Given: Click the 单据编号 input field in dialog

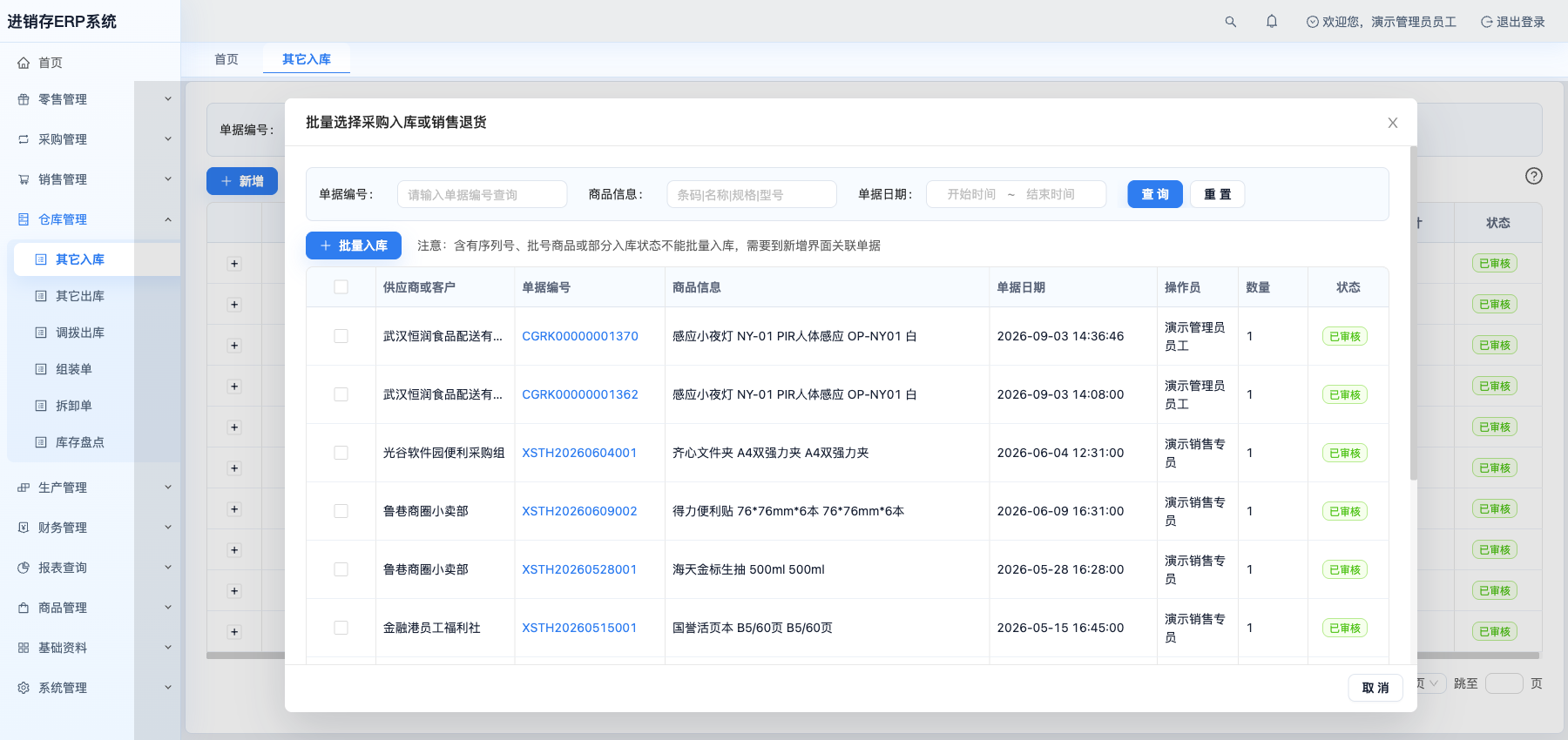Looking at the screenshot, I should pyautogui.click(x=482, y=194).
